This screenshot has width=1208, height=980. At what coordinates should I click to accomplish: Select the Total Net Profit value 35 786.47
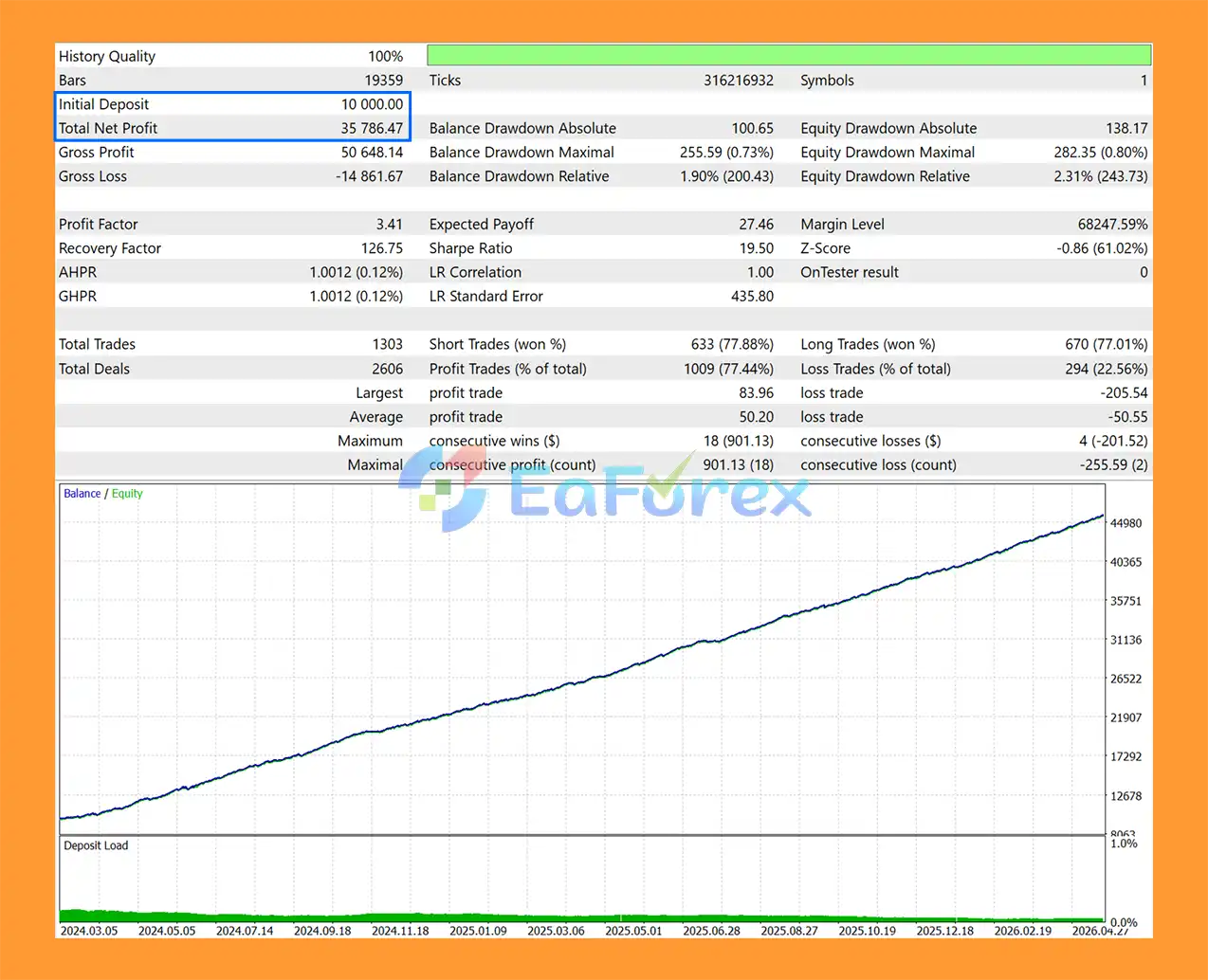pos(372,128)
